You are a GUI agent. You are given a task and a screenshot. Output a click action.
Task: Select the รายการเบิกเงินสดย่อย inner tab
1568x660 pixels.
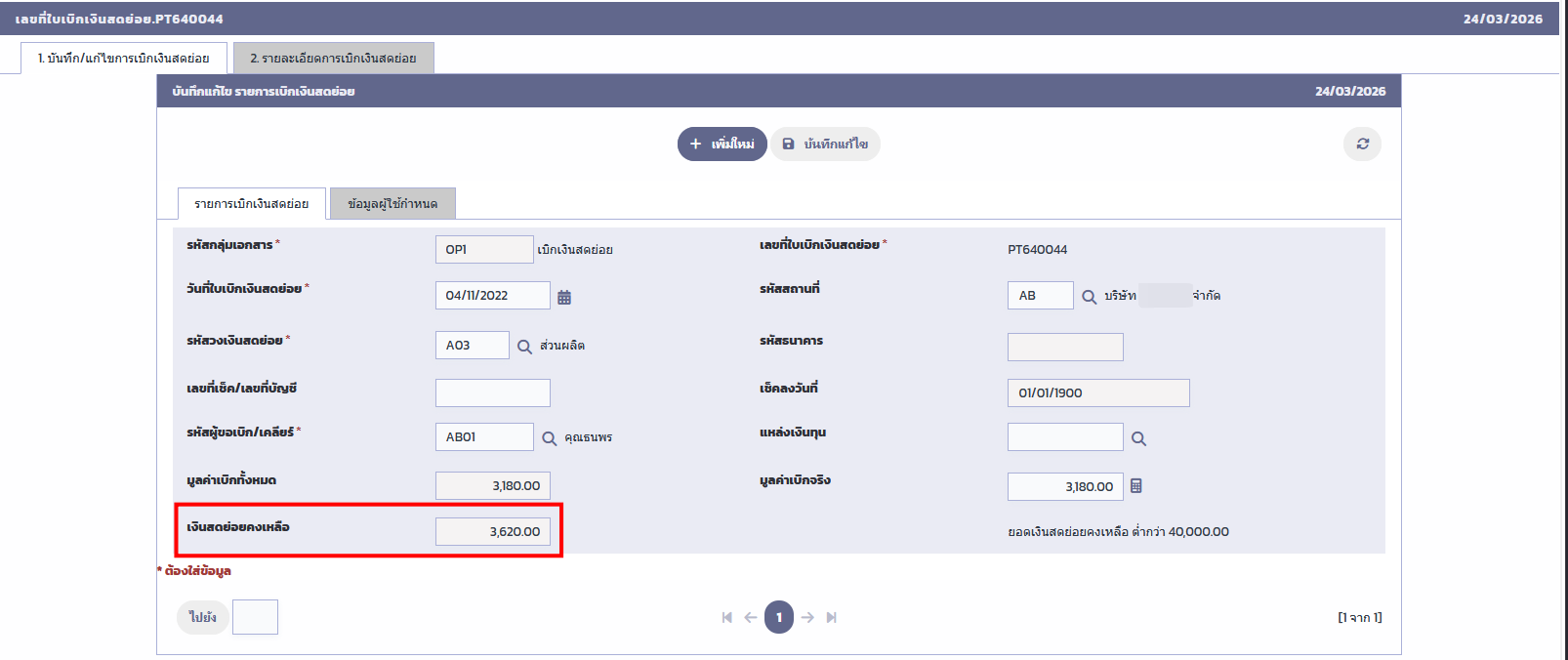click(251, 204)
